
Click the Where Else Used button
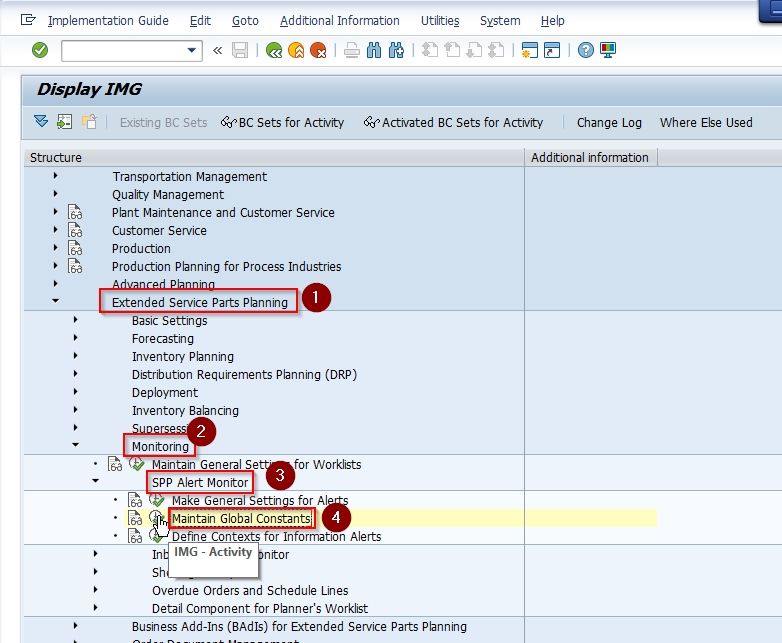(706, 123)
